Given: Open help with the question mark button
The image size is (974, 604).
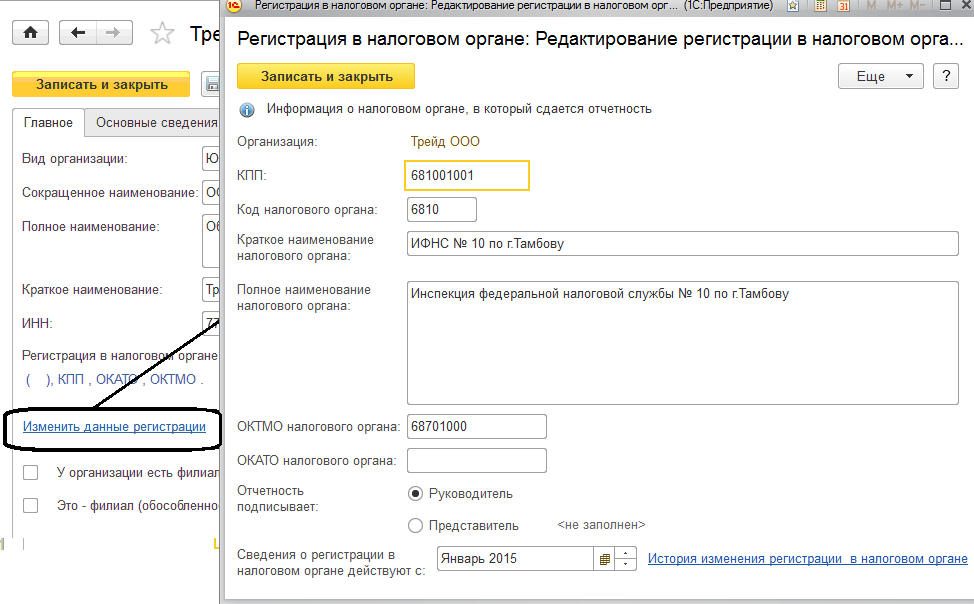Looking at the screenshot, I should click(945, 76).
